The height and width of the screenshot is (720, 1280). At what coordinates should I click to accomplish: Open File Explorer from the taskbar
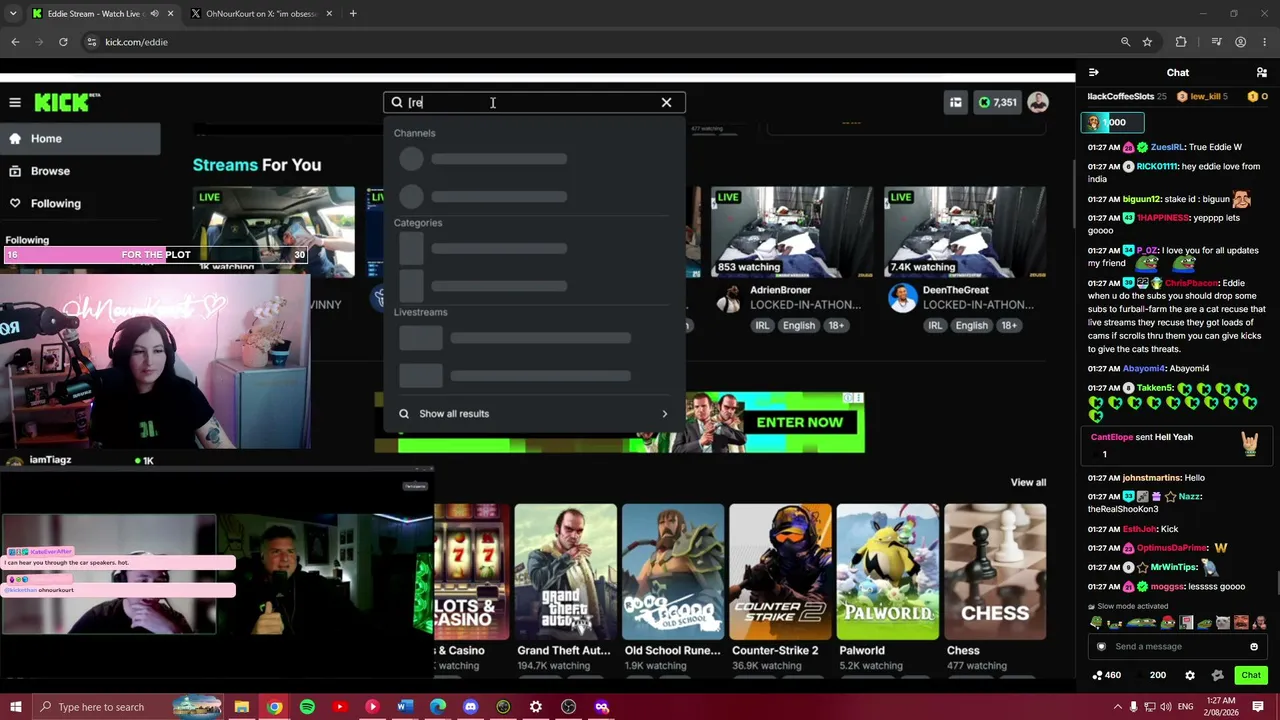click(x=242, y=707)
